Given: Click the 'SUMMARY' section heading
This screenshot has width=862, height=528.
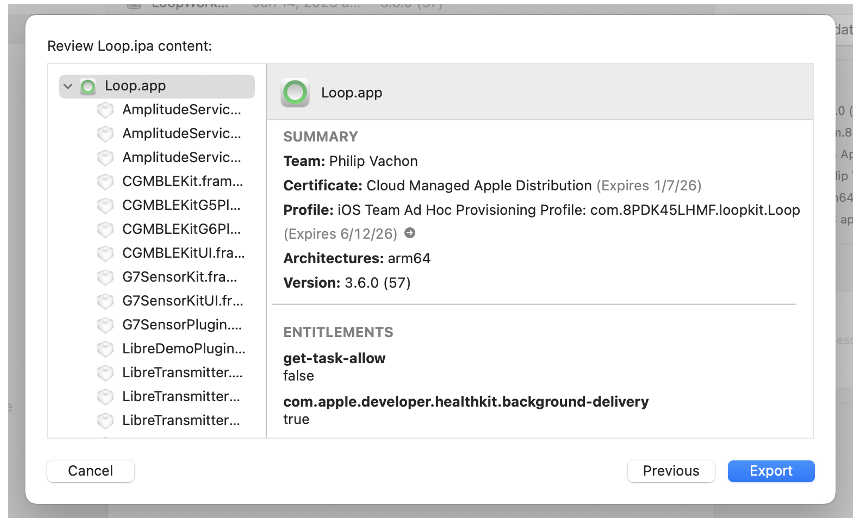Looking at the screenshot, I should [x=321, y=137].
